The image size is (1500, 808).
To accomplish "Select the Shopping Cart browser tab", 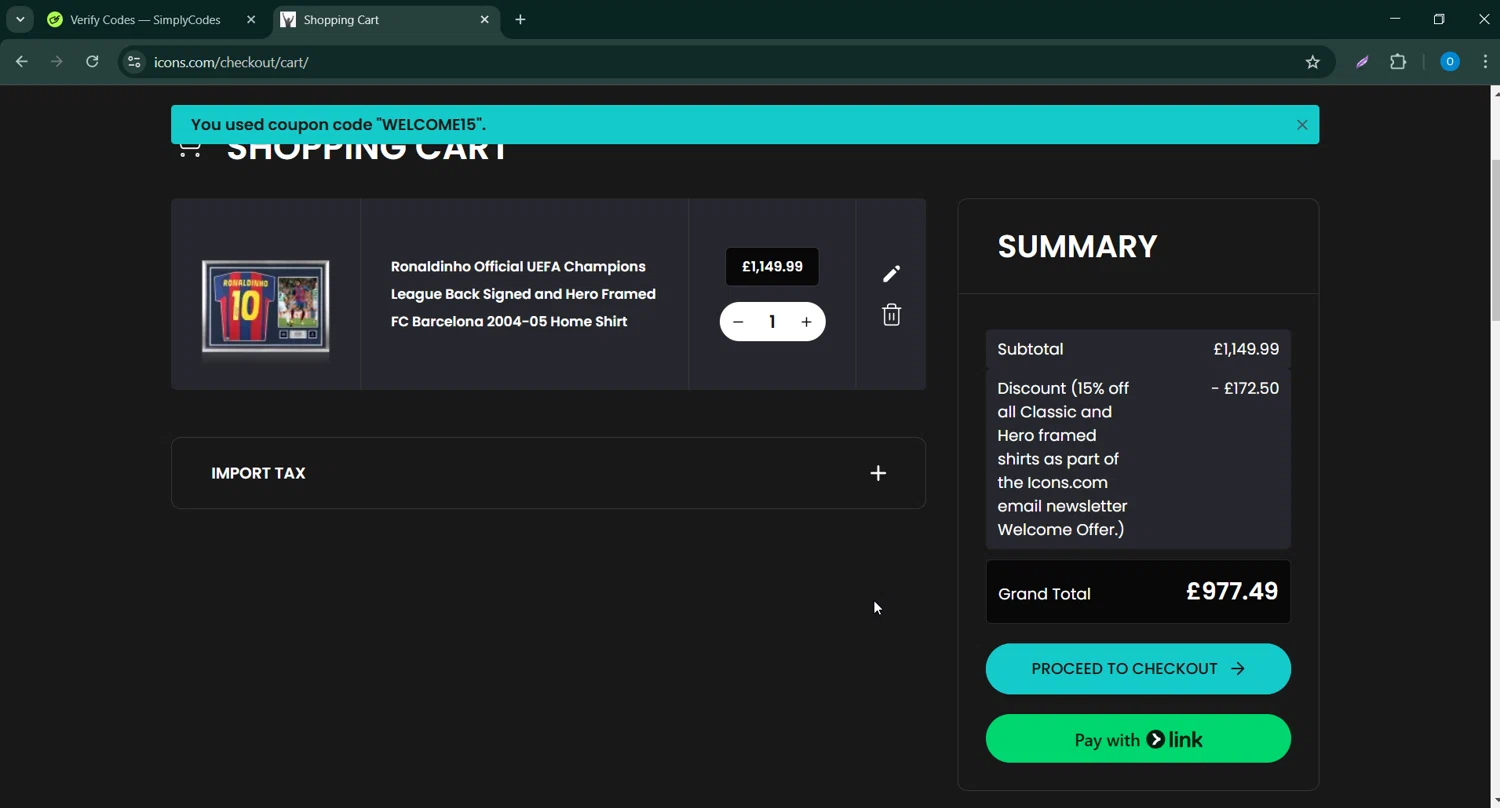I will [385, 20].
